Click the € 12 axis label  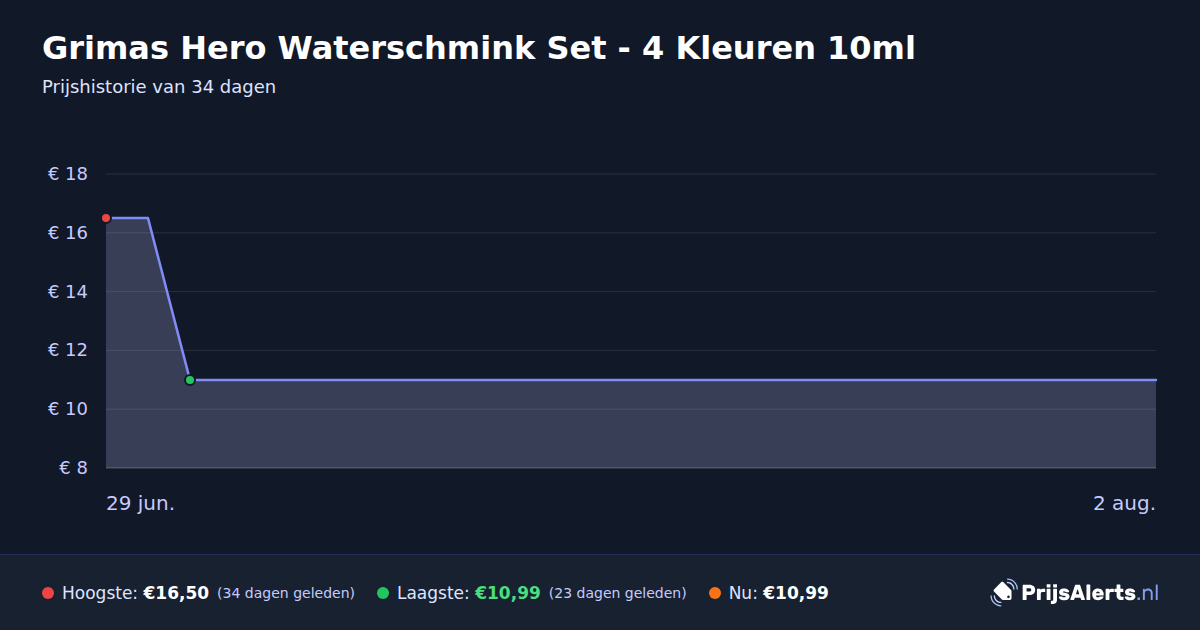pos(67,350)
